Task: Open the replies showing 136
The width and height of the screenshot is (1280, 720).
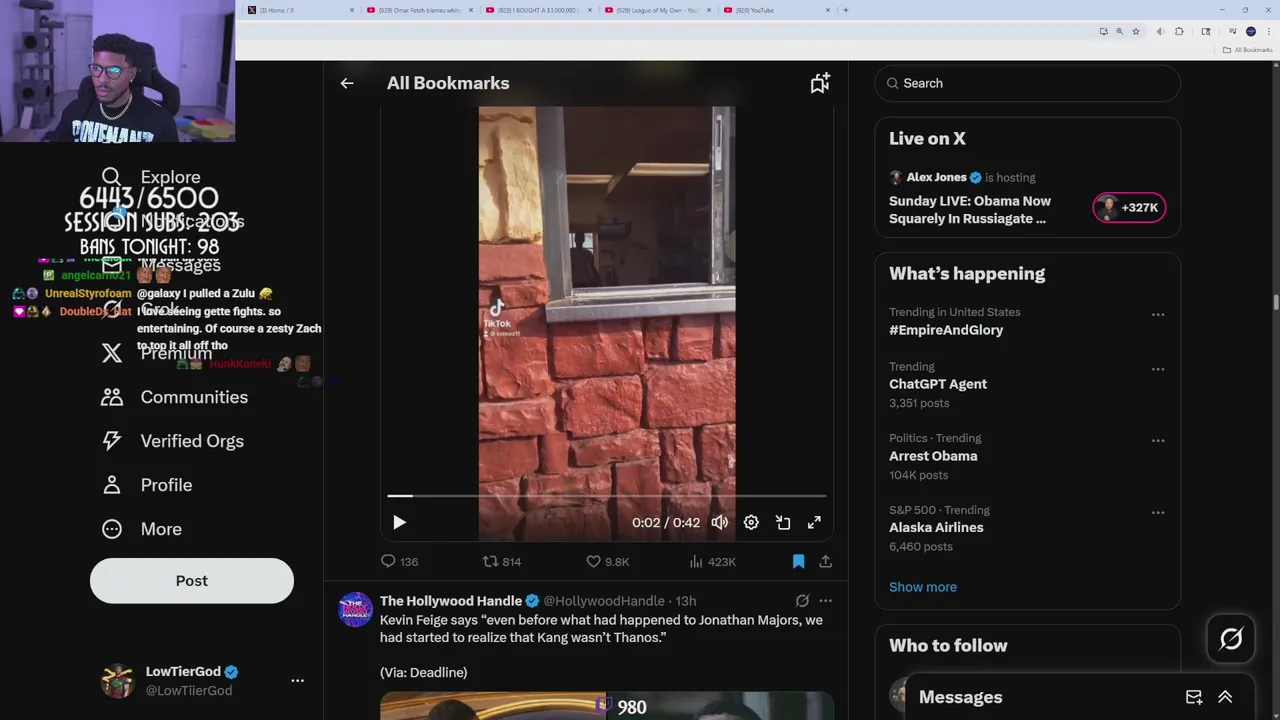Action: [x=399, y=562]
